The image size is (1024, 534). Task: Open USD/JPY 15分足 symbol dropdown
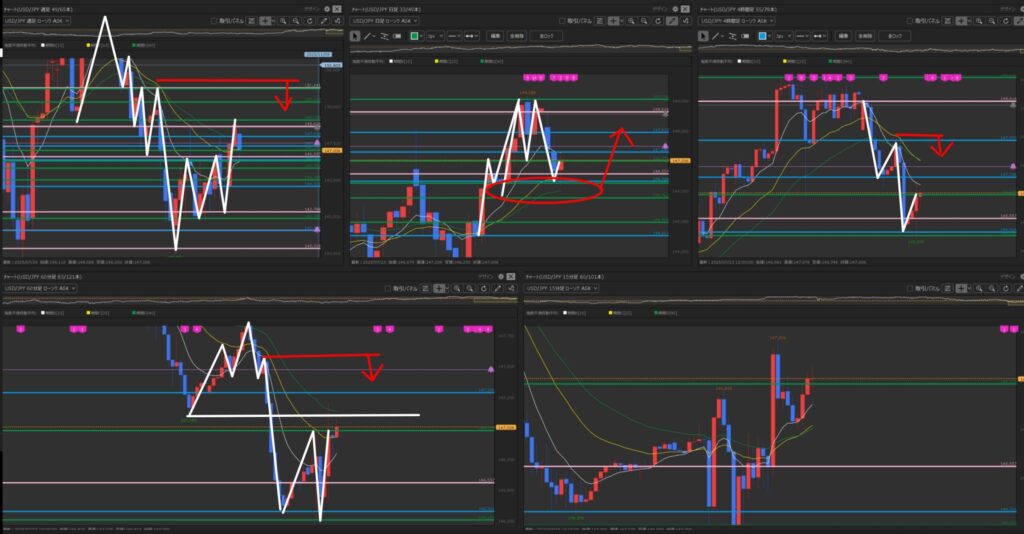562,288
